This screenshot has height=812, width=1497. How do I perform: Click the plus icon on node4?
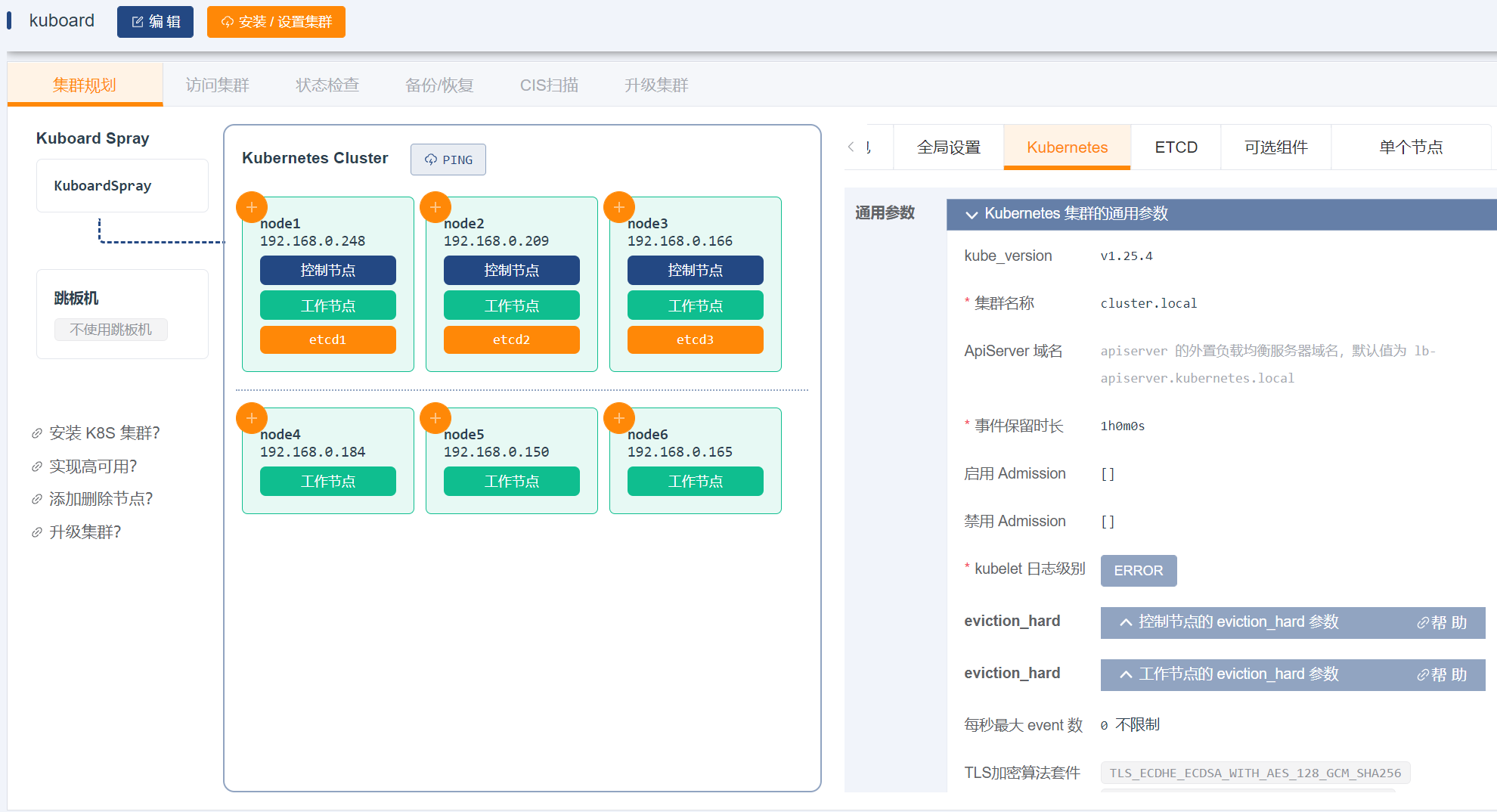(252, 418)
